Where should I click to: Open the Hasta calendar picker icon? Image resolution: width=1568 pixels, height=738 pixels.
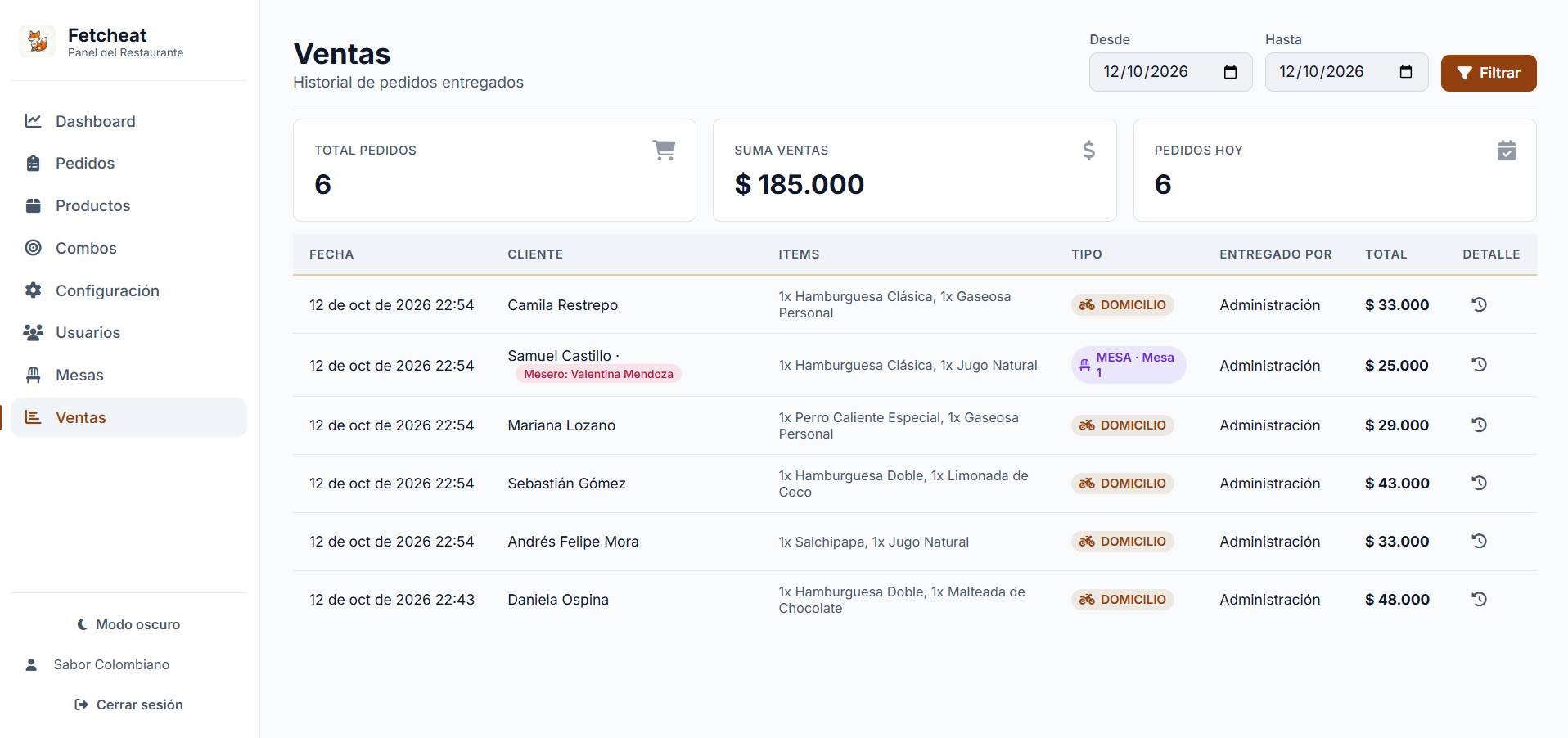pyautogui.click(x=1406, y=72)
